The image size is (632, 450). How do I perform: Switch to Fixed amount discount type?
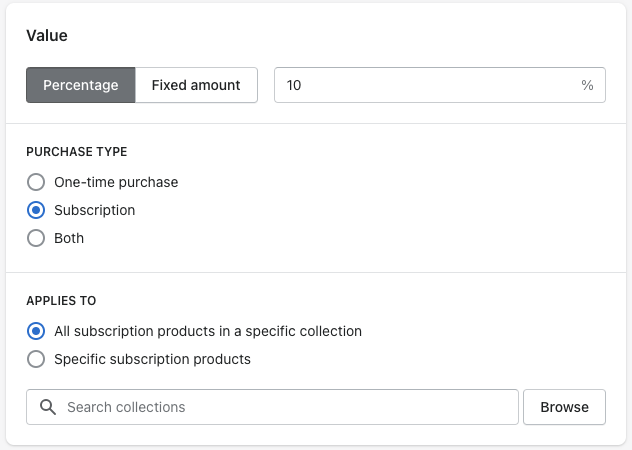[196, 85]
